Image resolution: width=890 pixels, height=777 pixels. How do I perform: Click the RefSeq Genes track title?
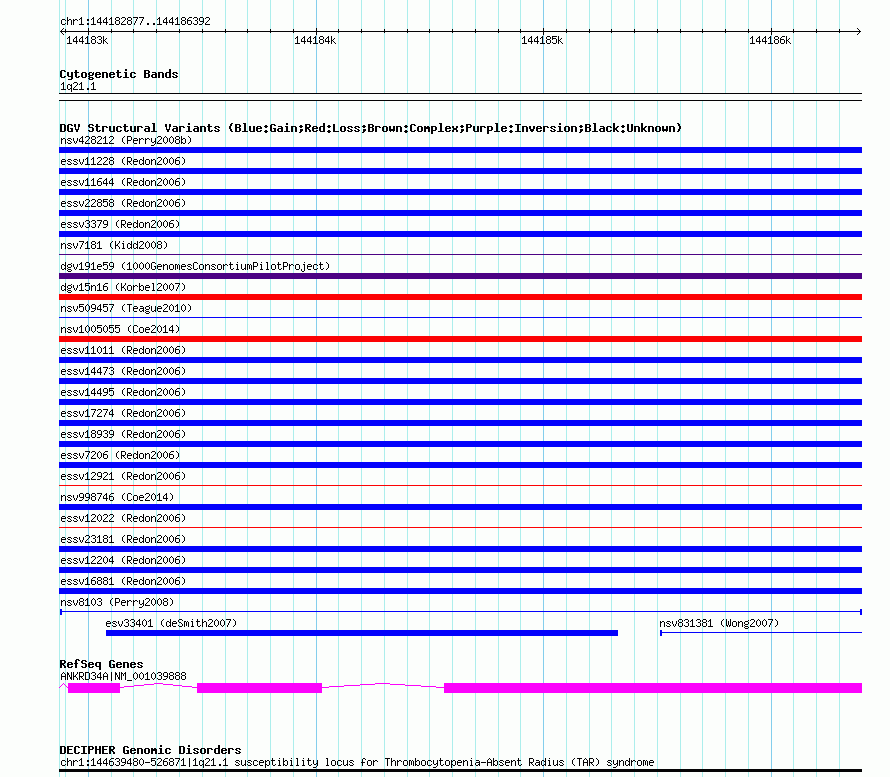[101, 664]
